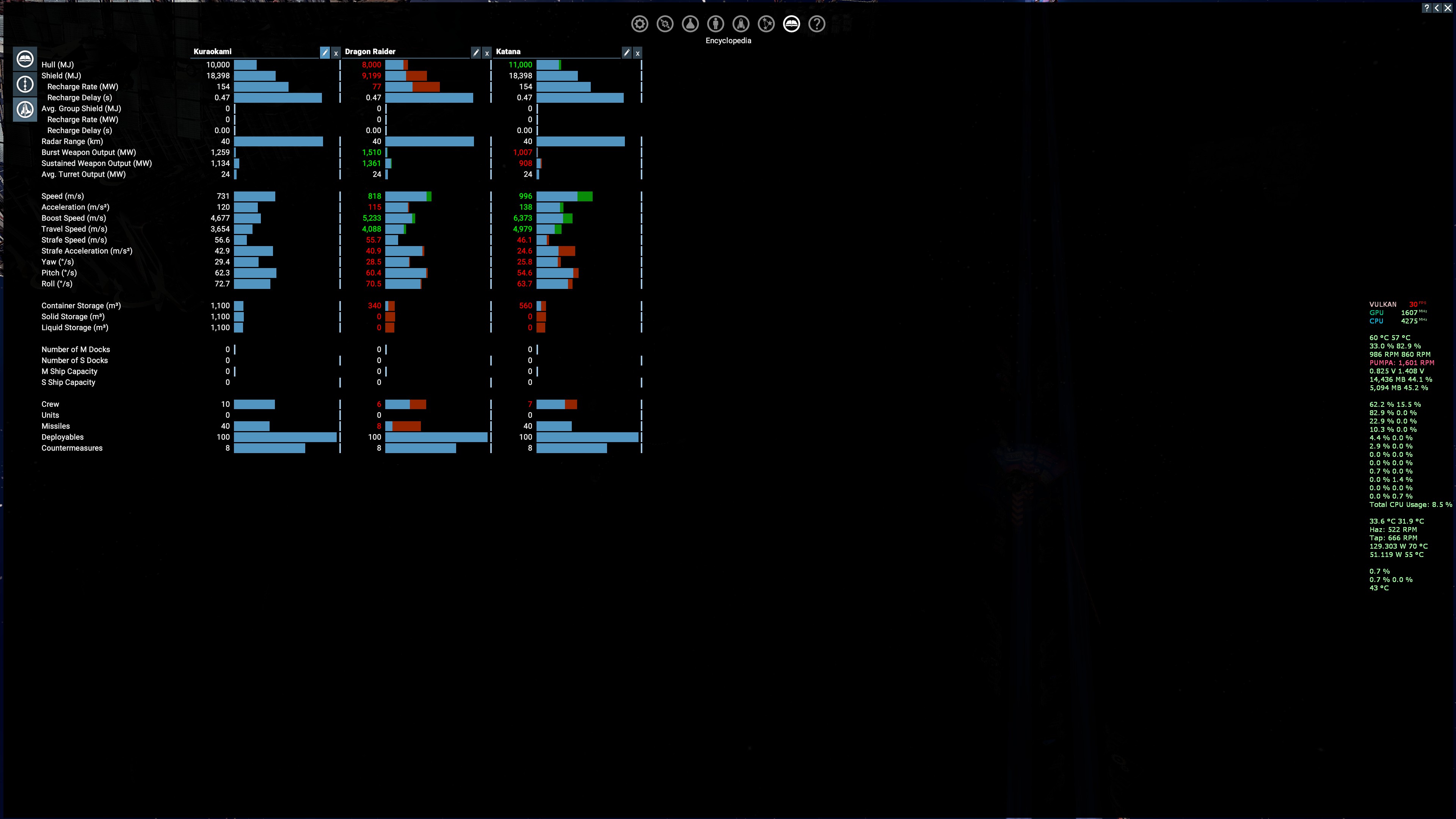Select the person icon in top menu
The width and height of the screenshot is (1456, 819).
click(x=715, y=24)
